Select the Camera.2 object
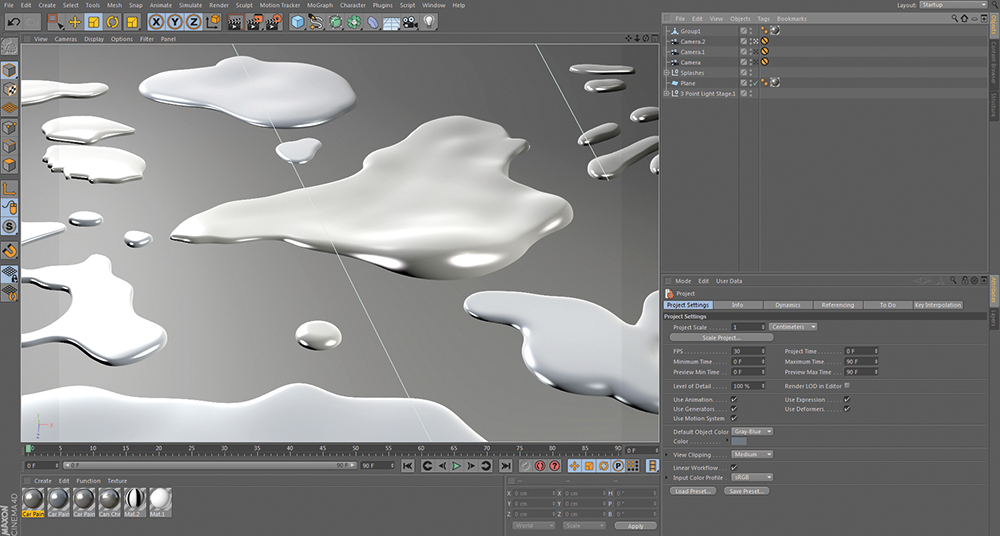The width and height of the screenshot is (1000, 536). click(693, 41)
